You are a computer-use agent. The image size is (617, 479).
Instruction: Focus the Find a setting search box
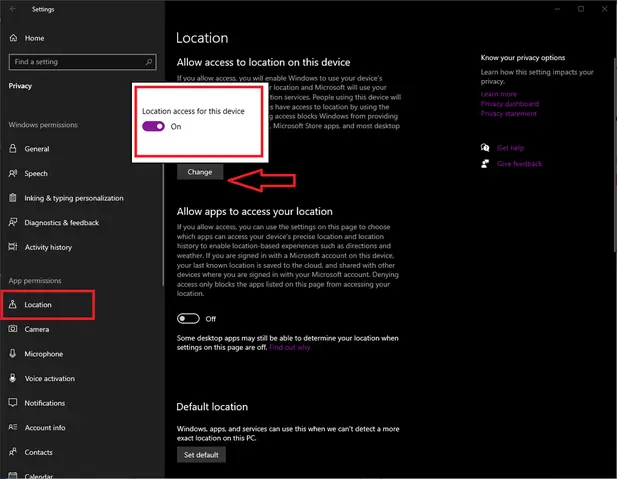pyautogui.click(x=82, y=62)
